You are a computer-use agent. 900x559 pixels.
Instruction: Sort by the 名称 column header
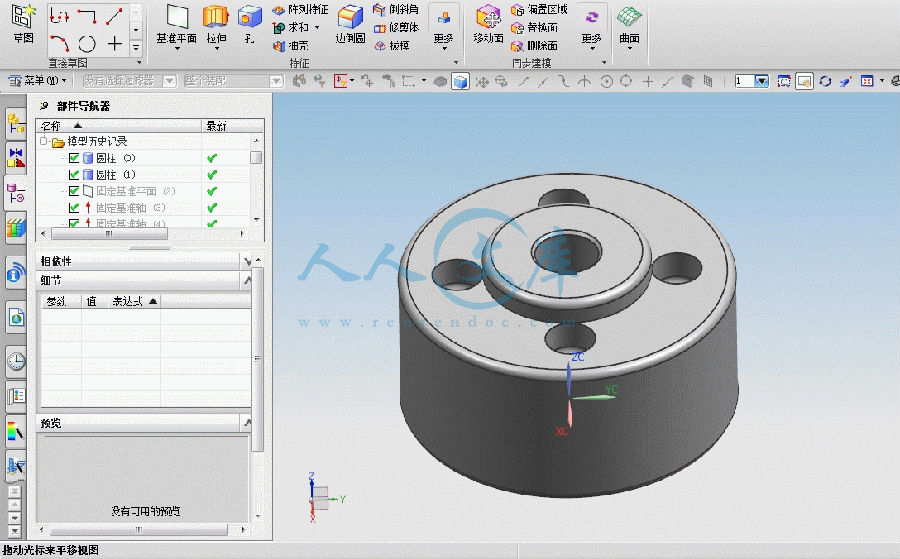tap(119, 126)
